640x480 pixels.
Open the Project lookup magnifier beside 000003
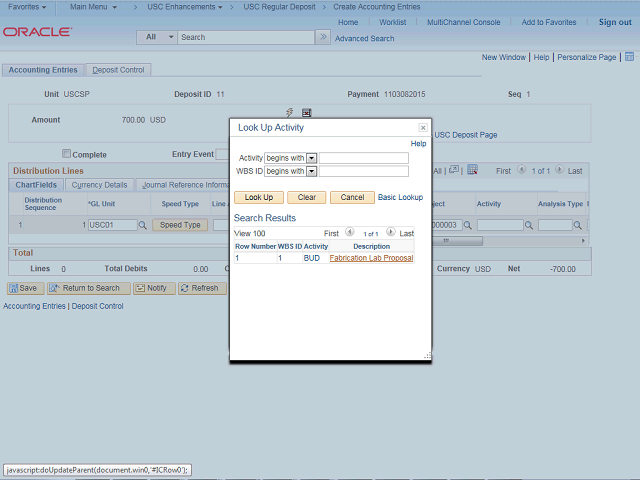(468, 225)
